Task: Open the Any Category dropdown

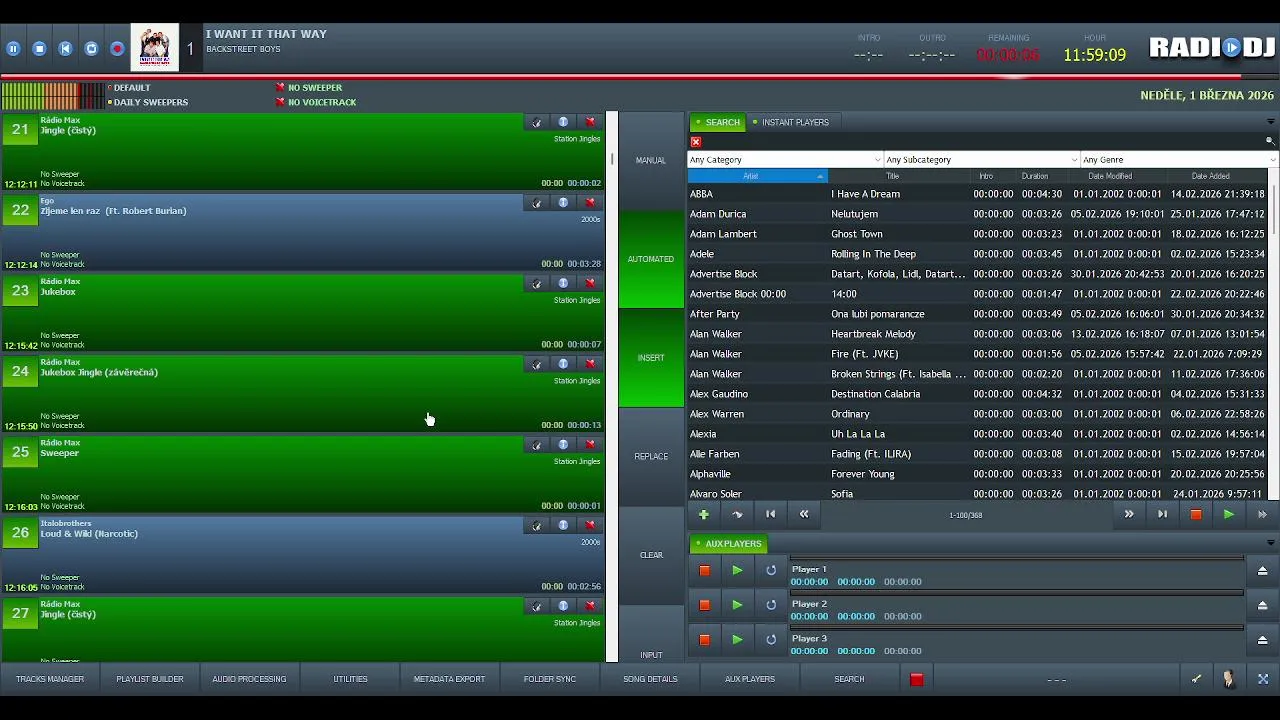Action: pos(785,160)
